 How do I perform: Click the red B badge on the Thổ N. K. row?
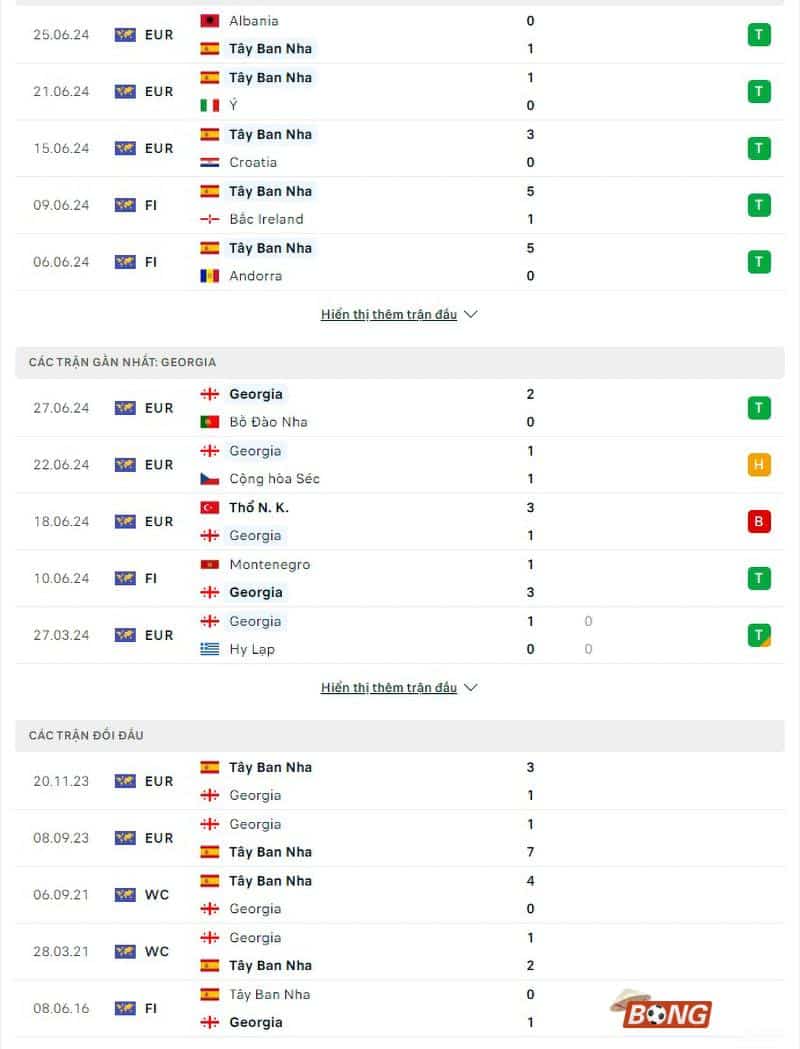click(759, 521)
